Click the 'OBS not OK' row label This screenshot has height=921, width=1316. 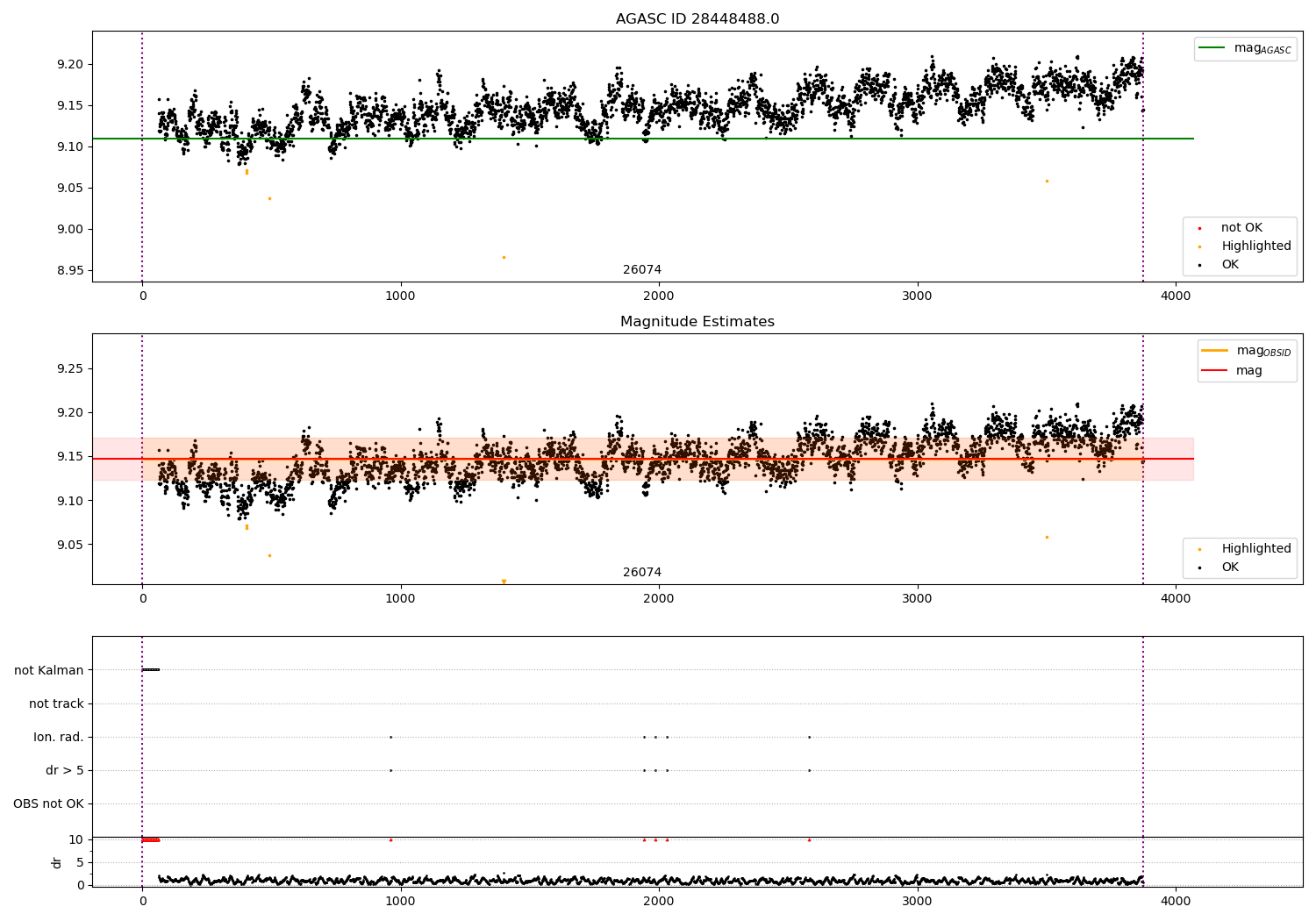[48, 803]
